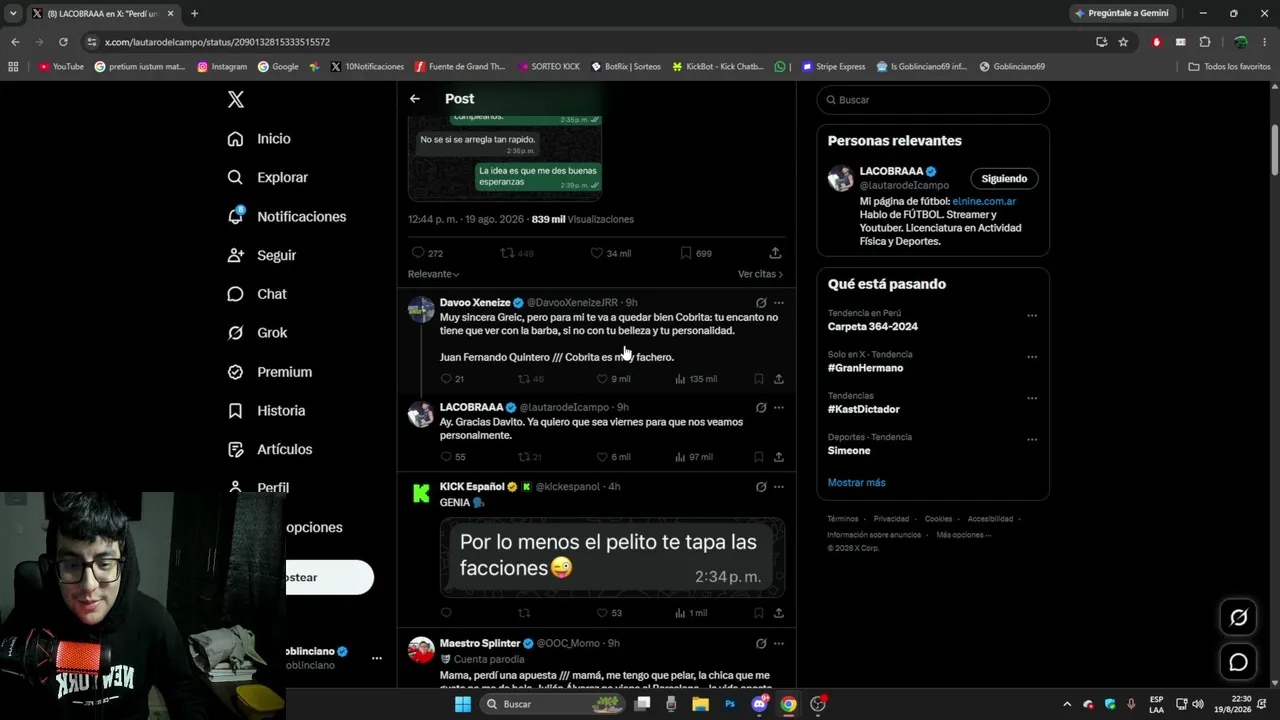Viewport: 1280px width, 720px height.
Task: Open Grok actions on LACOBRAAA's reply
Action: tap(761, 408)
